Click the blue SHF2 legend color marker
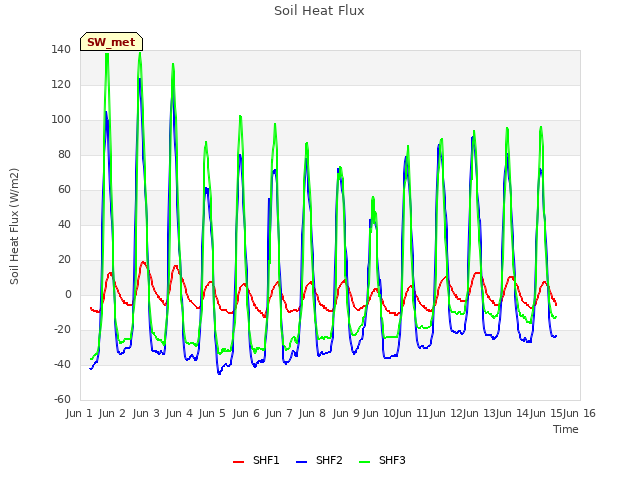This screenshot has width=640, height=480. pyautogui.click(x=301, y=462)
